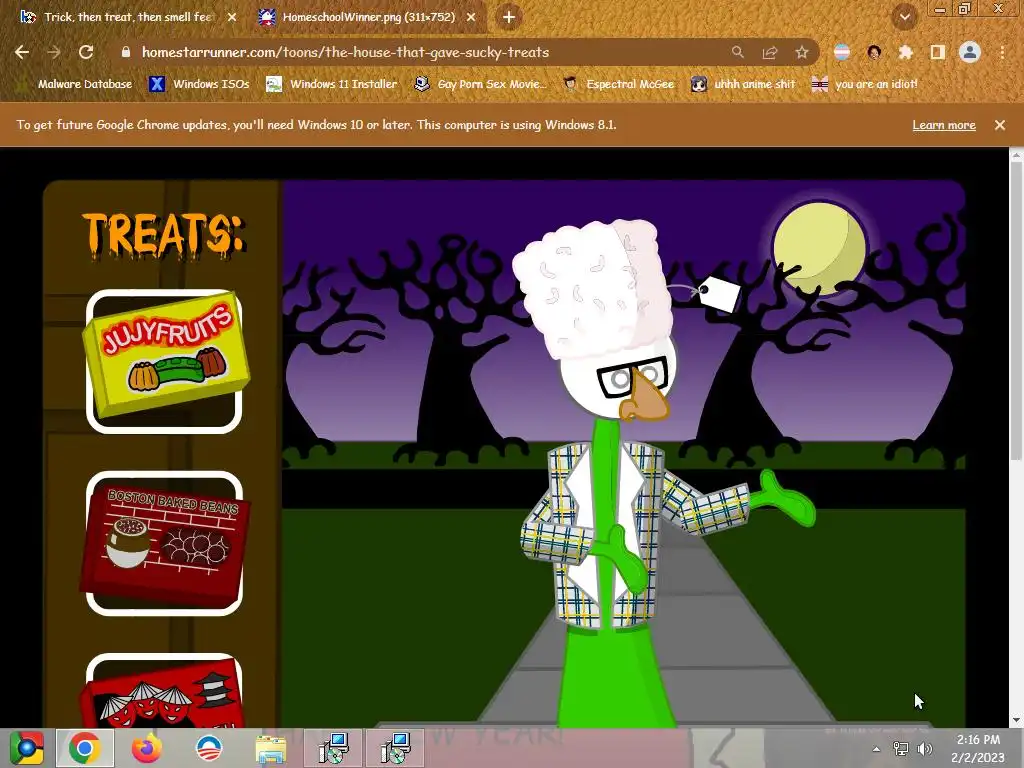The height and width of the screenshot is (768, 1024).
Task: Click the price tag on the hat
Action: pyautogui.click(x=718, y=293)
